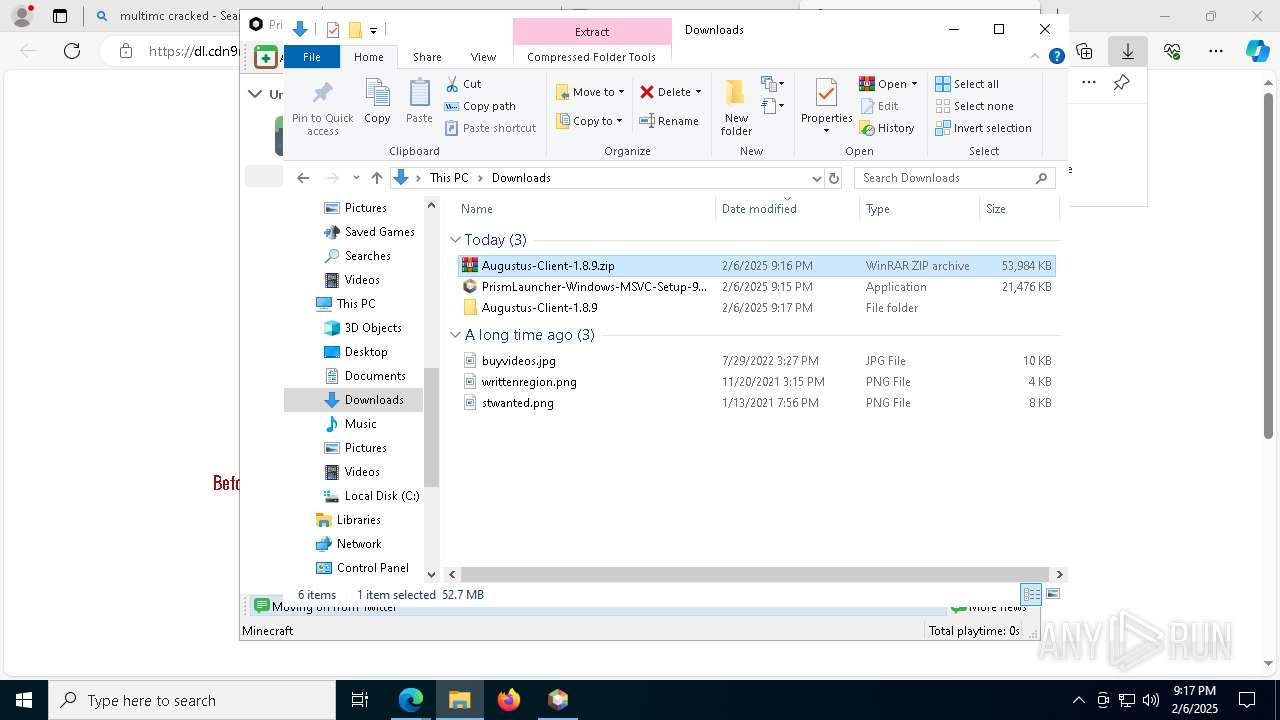Screen dimensions: 1280x720
Task: Open recent locations dropdown
Action: (356, 178)
